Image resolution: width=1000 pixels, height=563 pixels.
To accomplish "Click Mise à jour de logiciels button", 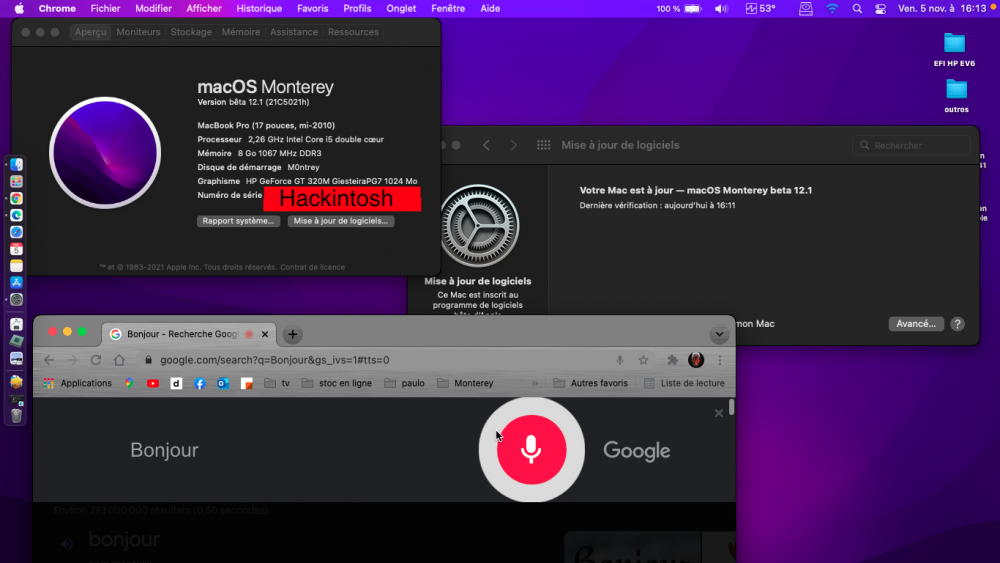I will (341, 221).
